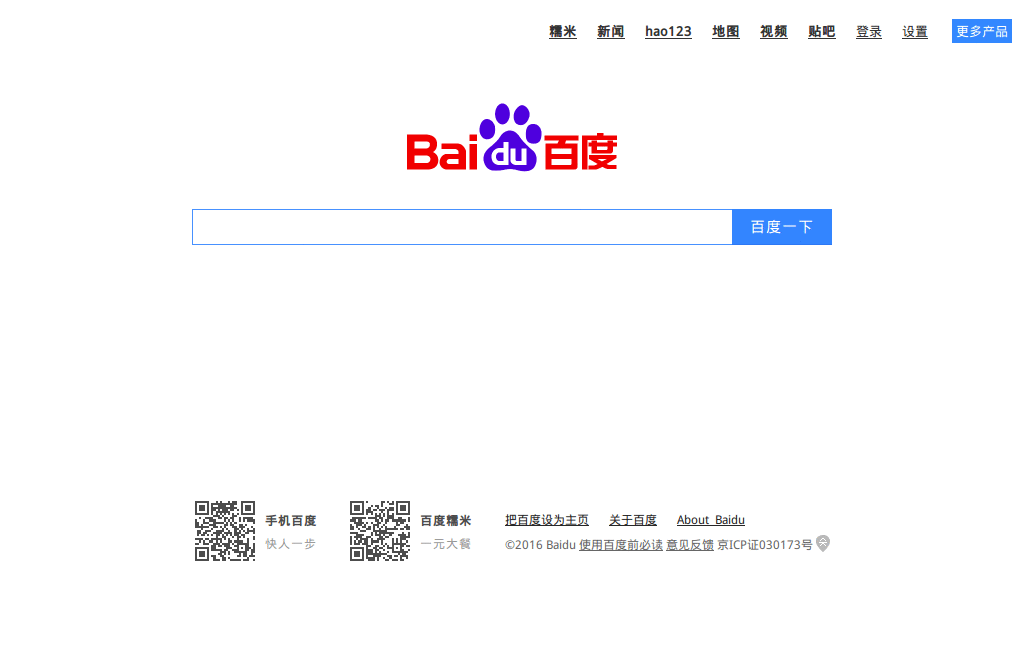Open the 设置 settings menu
This screenshot has height=645, width=1024.
915,31
